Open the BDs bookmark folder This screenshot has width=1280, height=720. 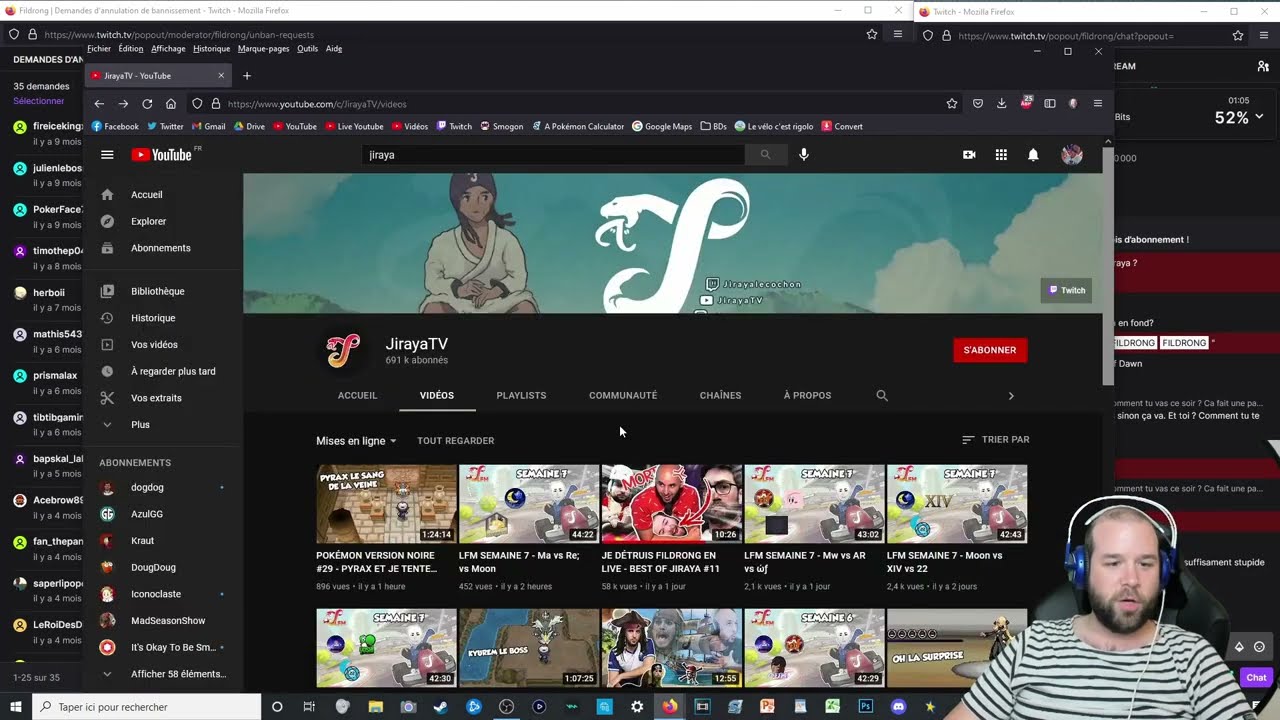click(714, 127)
